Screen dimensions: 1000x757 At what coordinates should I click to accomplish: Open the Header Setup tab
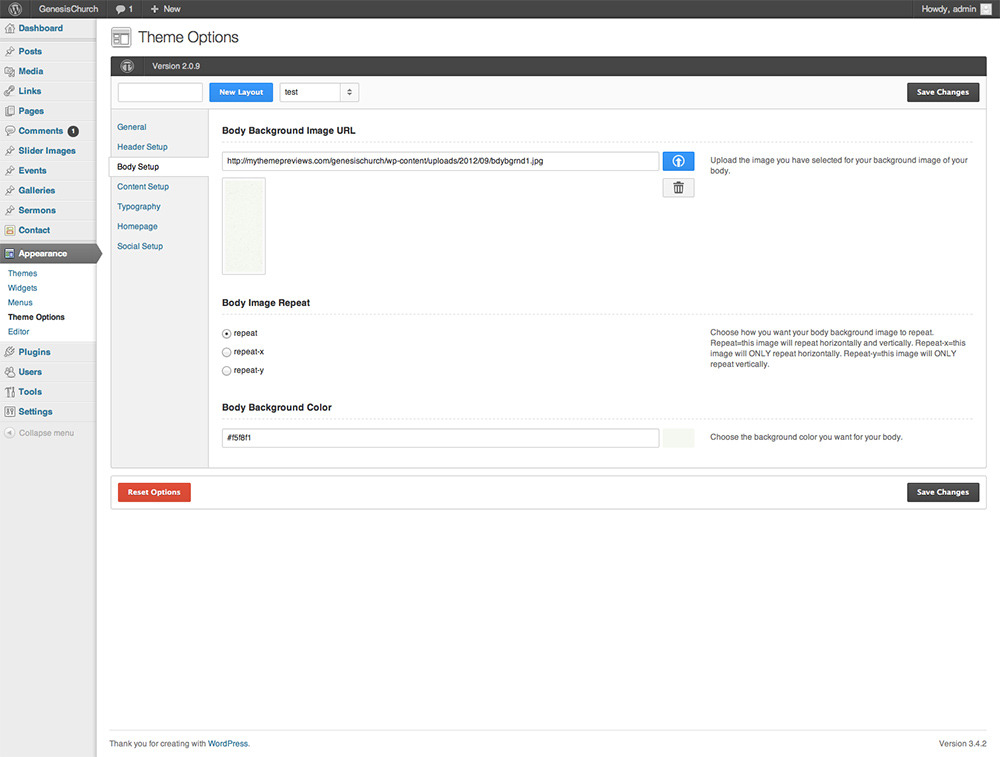click(x=142, y=147)
